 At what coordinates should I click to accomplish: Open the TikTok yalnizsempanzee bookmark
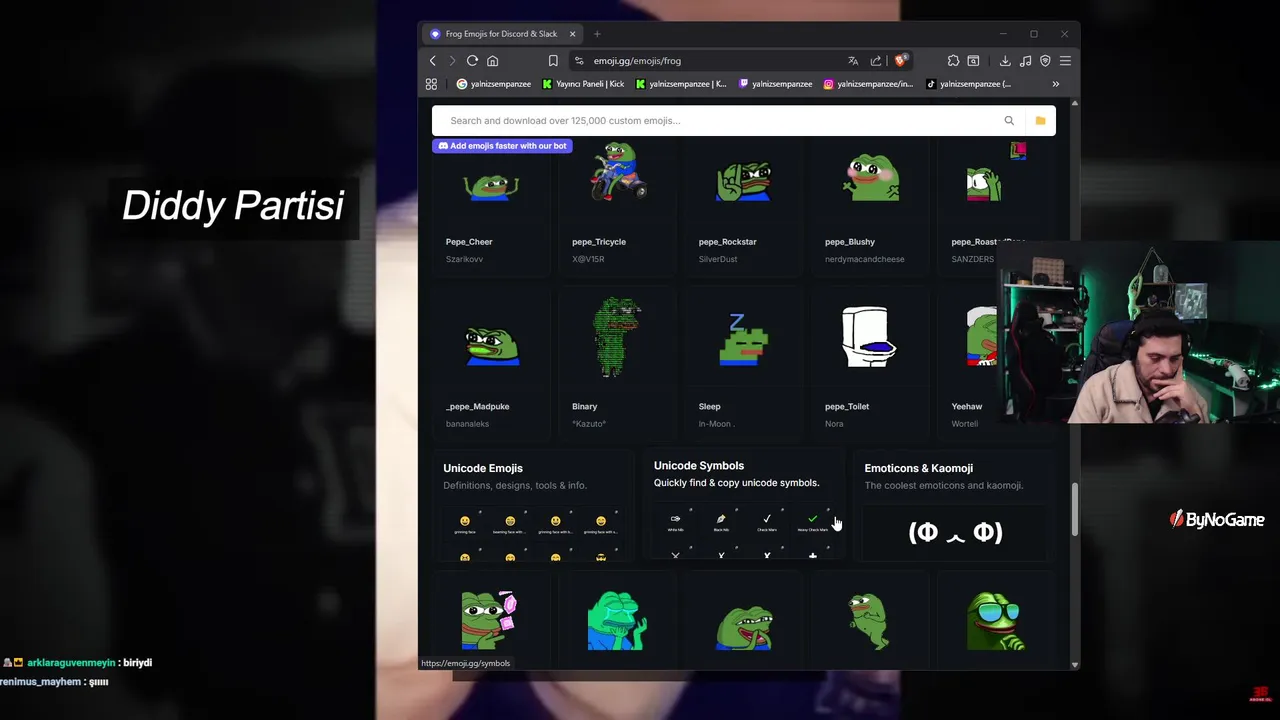[969, 84]
